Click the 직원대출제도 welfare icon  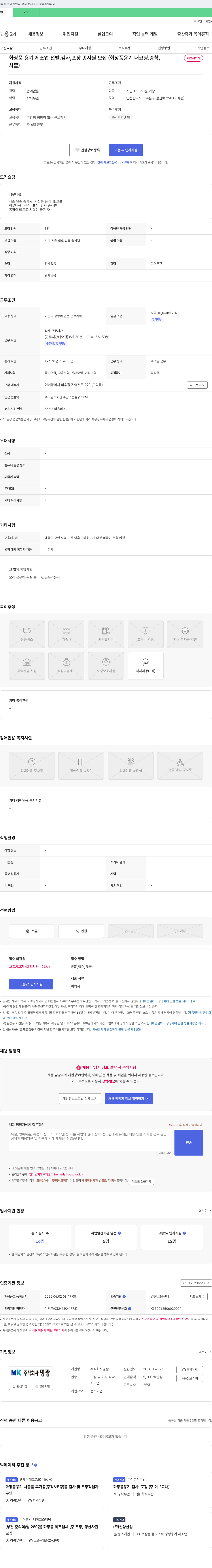coord(66,665)
